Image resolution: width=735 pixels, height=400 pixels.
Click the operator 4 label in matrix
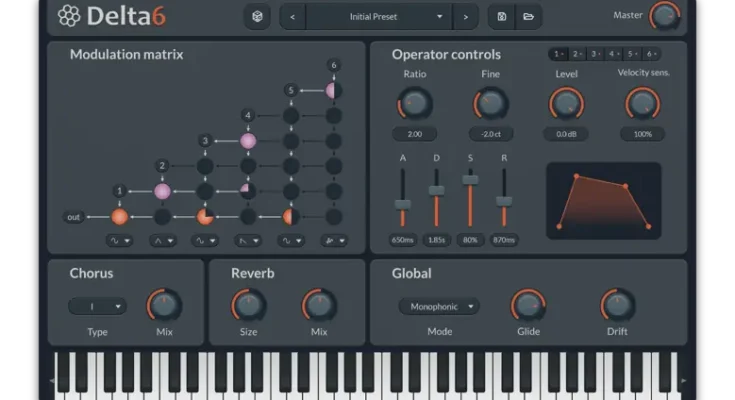click(248, 115)
